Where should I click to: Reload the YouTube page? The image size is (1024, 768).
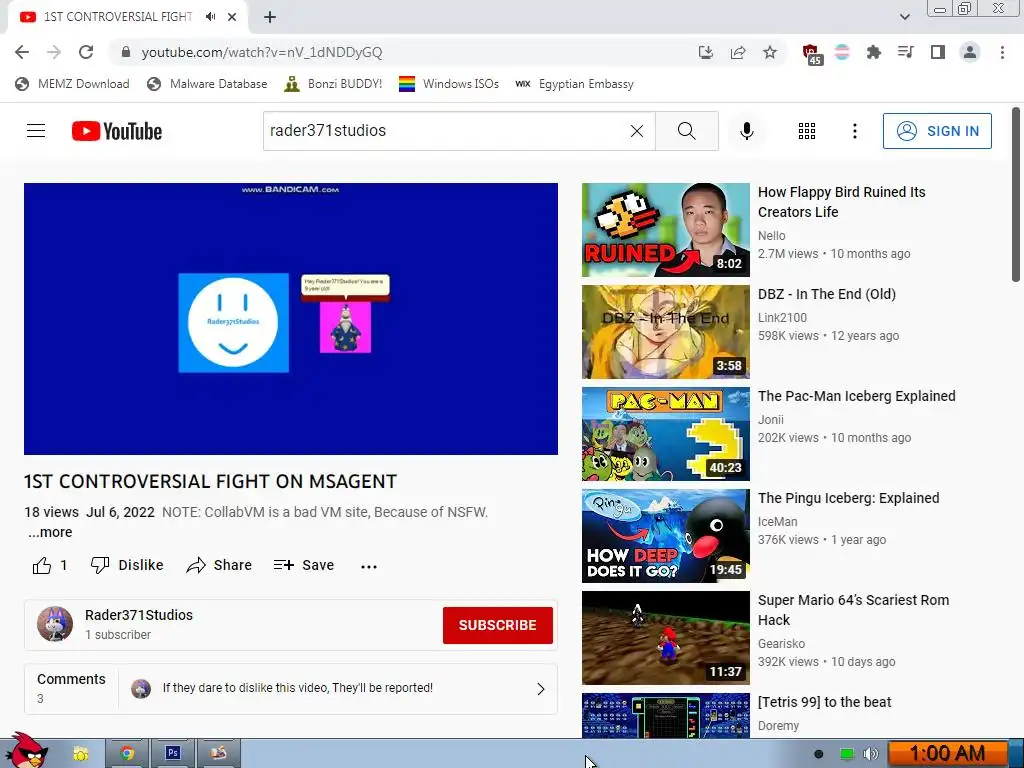pos(86,52)
